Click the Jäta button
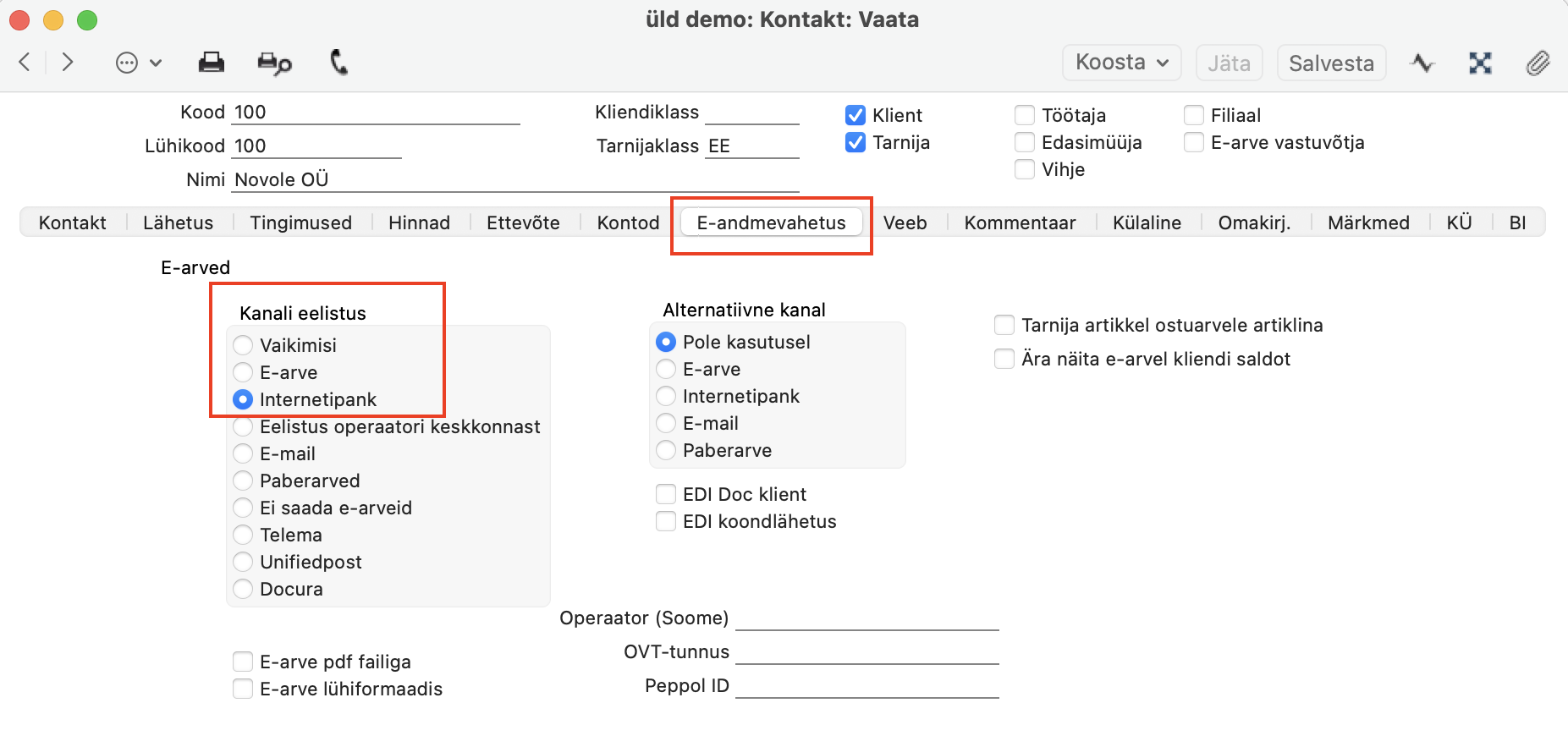Image resolution: width=1568 pixels, height=736 pixels. (x=1229, y=63)
